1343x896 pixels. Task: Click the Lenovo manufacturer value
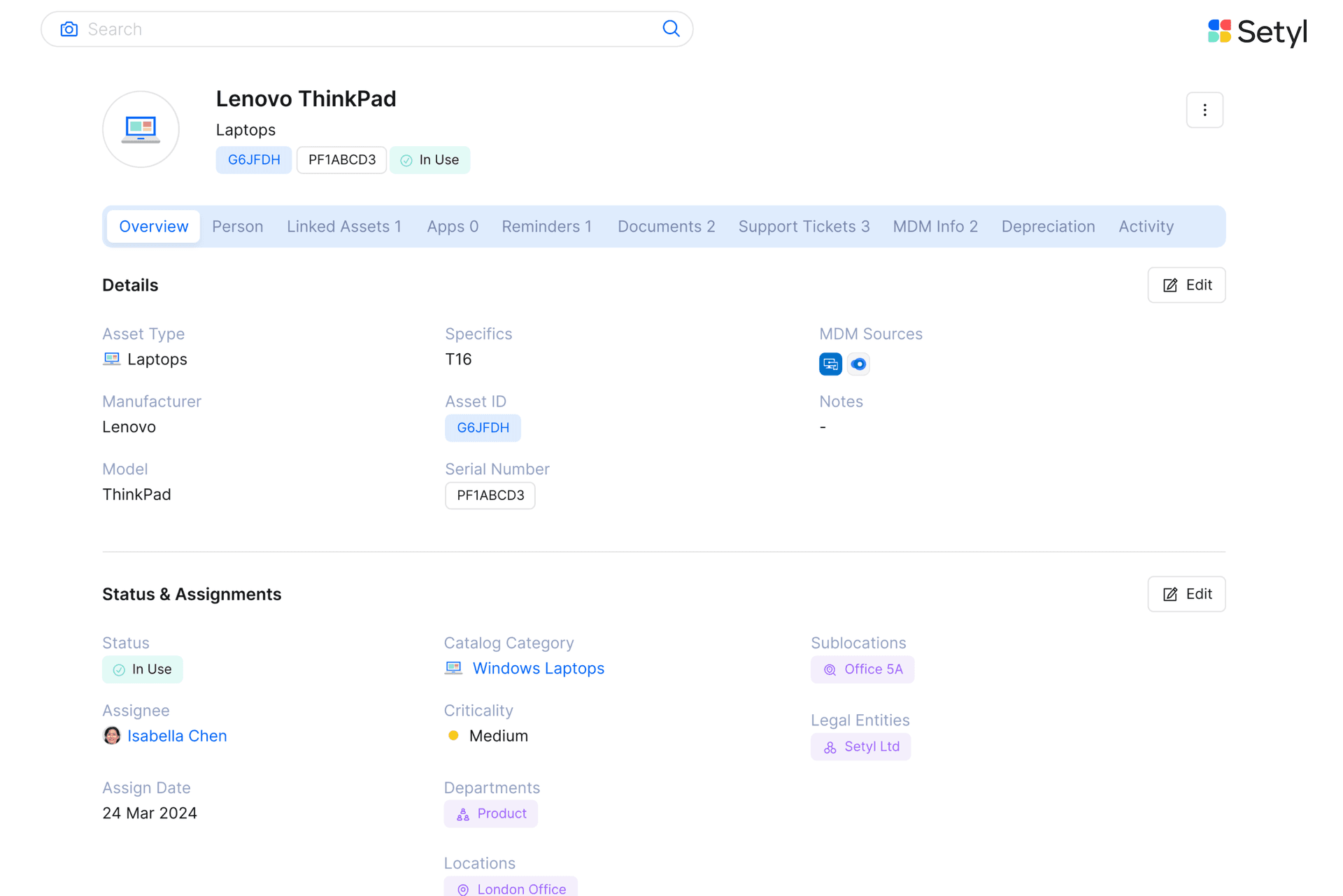tap(129, 427)
